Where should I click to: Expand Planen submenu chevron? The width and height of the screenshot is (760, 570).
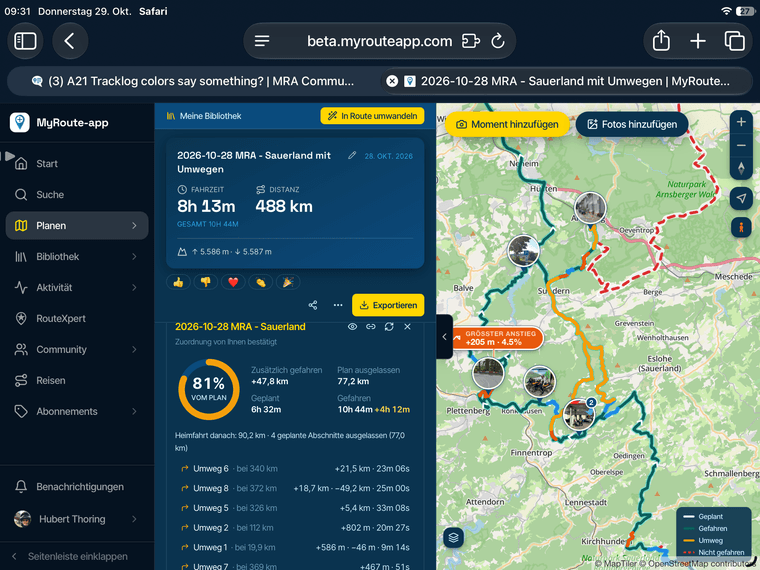click(x=134, y=226)
